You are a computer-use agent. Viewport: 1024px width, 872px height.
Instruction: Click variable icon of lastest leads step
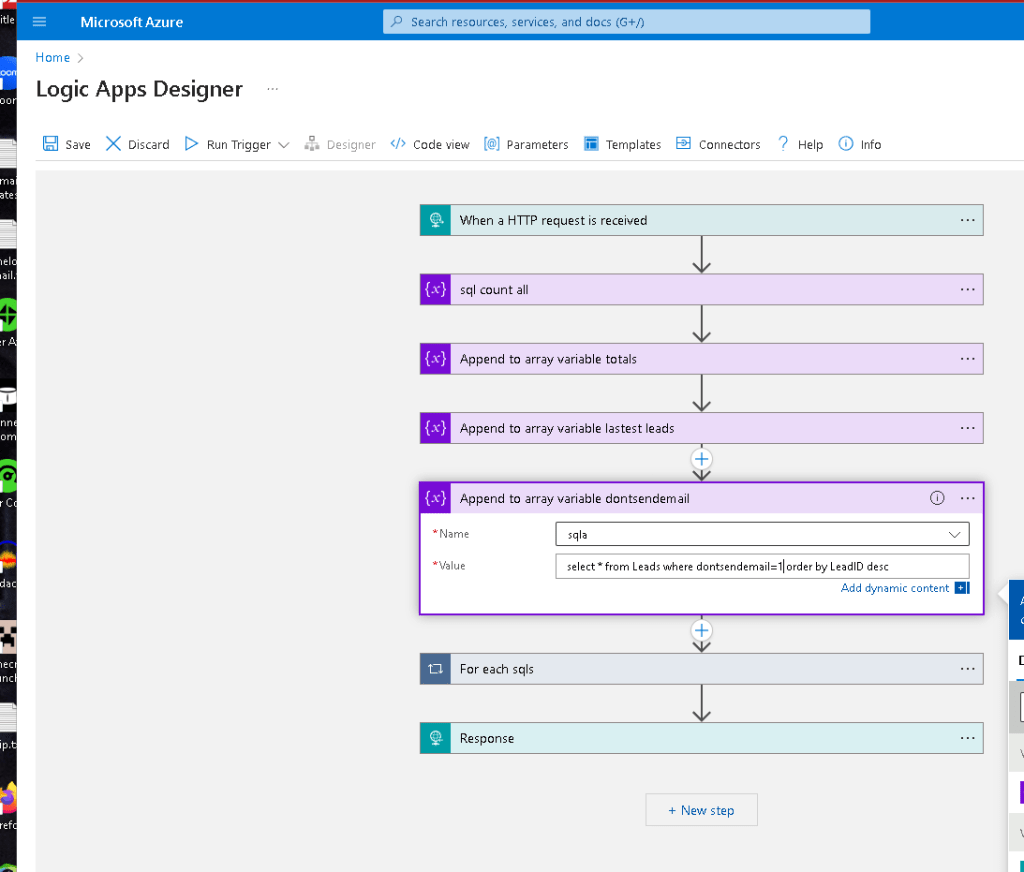coord(436,428)
